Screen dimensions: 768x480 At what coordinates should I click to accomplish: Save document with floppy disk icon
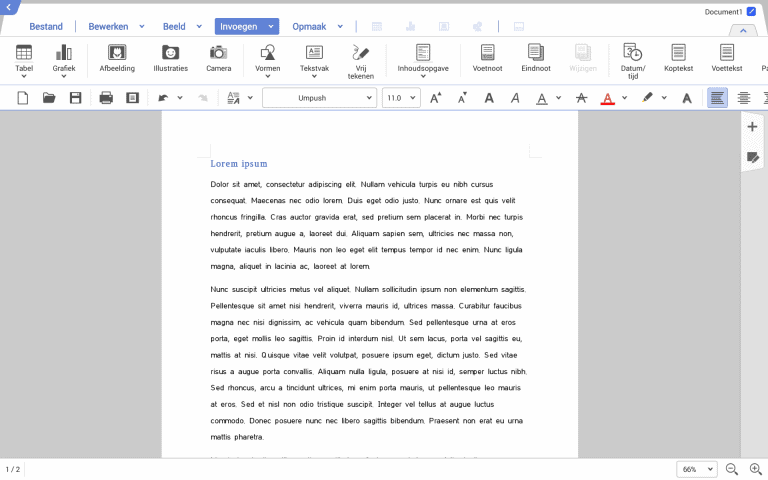coord(75,98)
